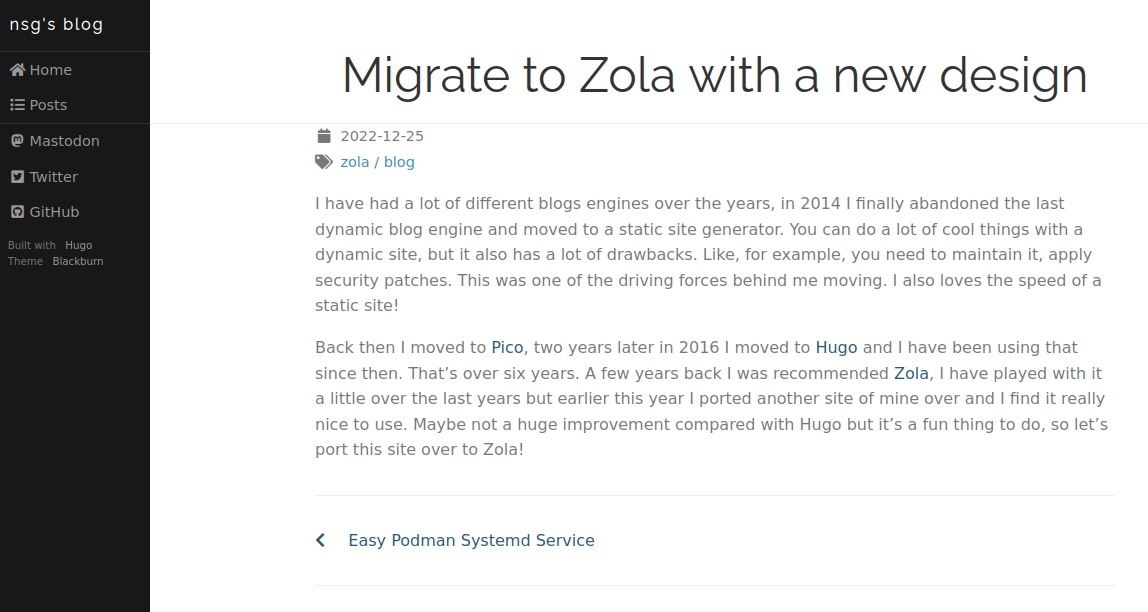Image resolution: width=1148 pixels, height=612 pixels.
Task: Click the Home house icon
Action: pos(18,70)
